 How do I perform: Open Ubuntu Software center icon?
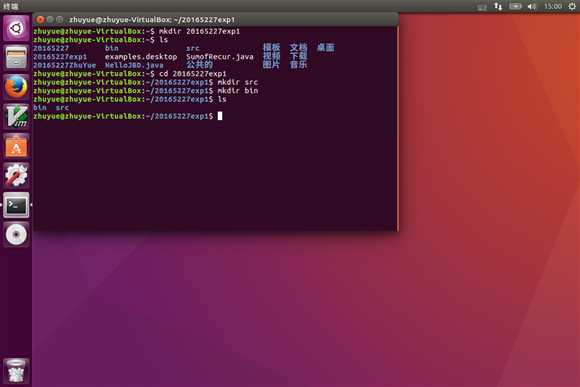[x=16, y=146]
